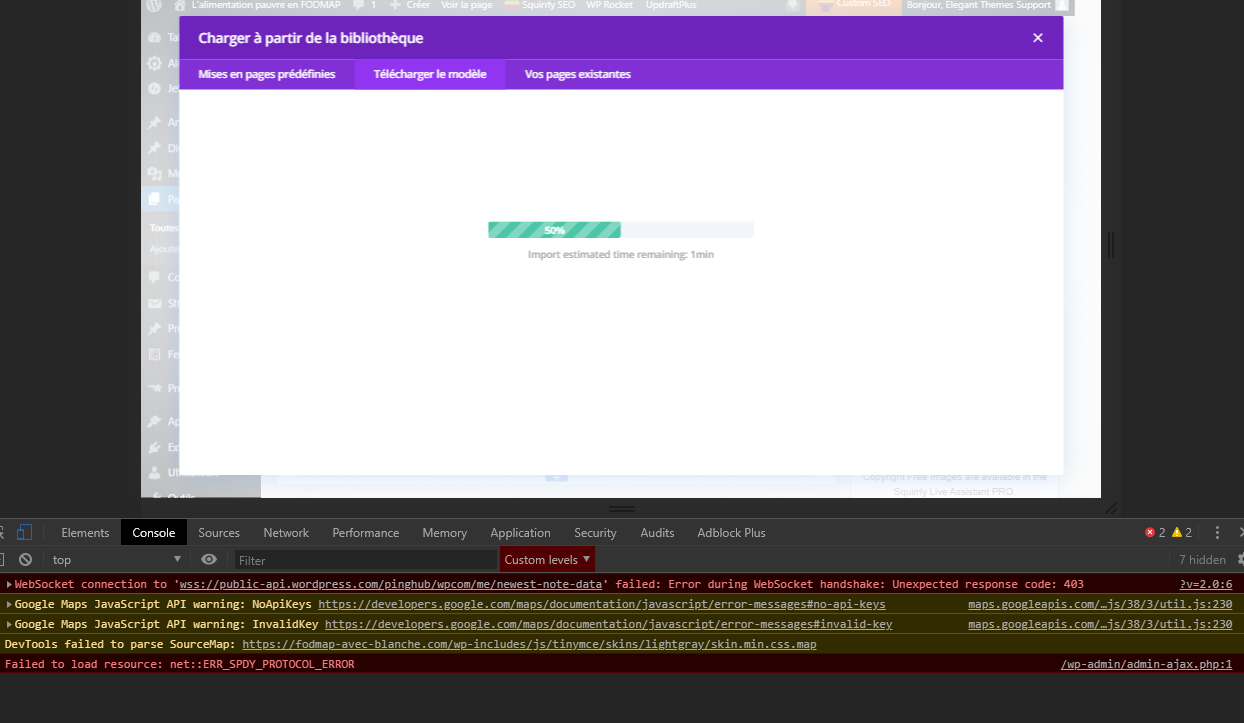Expand the InvalidKey Google Maps warning
This screenshot has width=1244, height=723.
point(9,624)
